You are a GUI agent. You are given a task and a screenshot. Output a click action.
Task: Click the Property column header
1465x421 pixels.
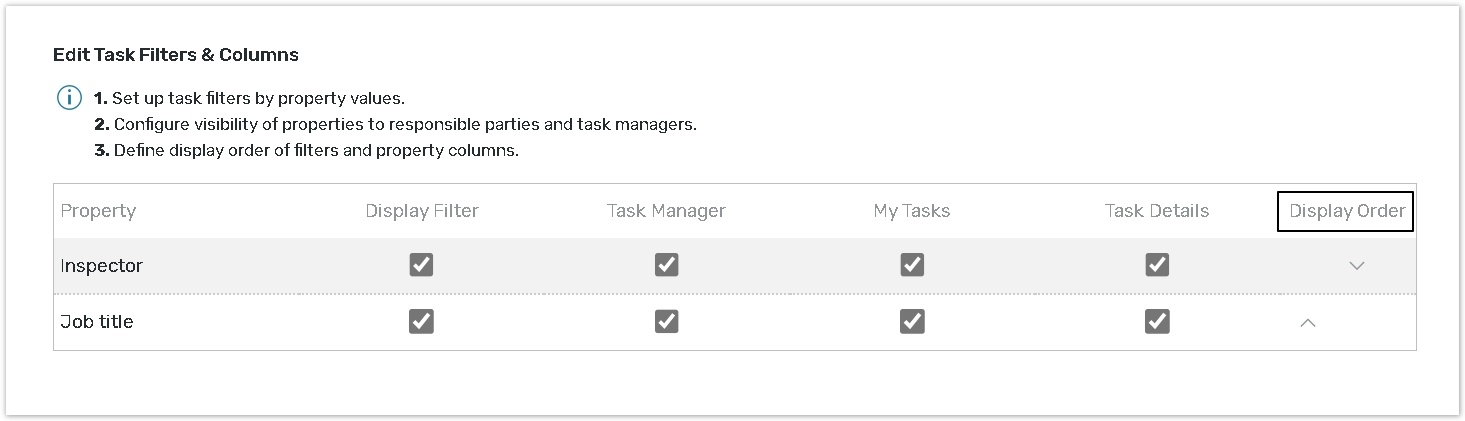[x=98, y=211]
